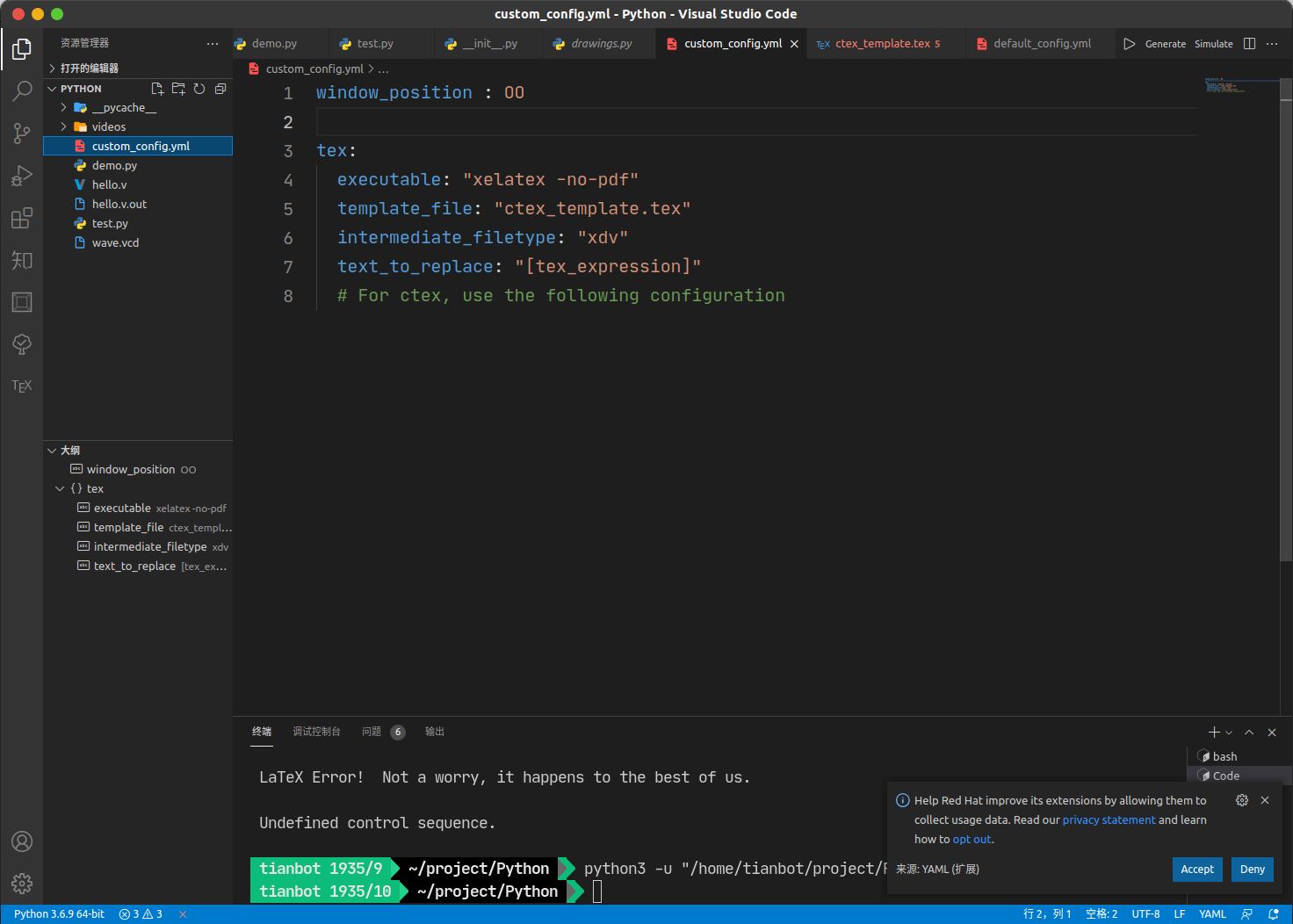Viewport: 1293px width, 924px height.
Task: Open the Extensions view
Action: tap(22, 218)
